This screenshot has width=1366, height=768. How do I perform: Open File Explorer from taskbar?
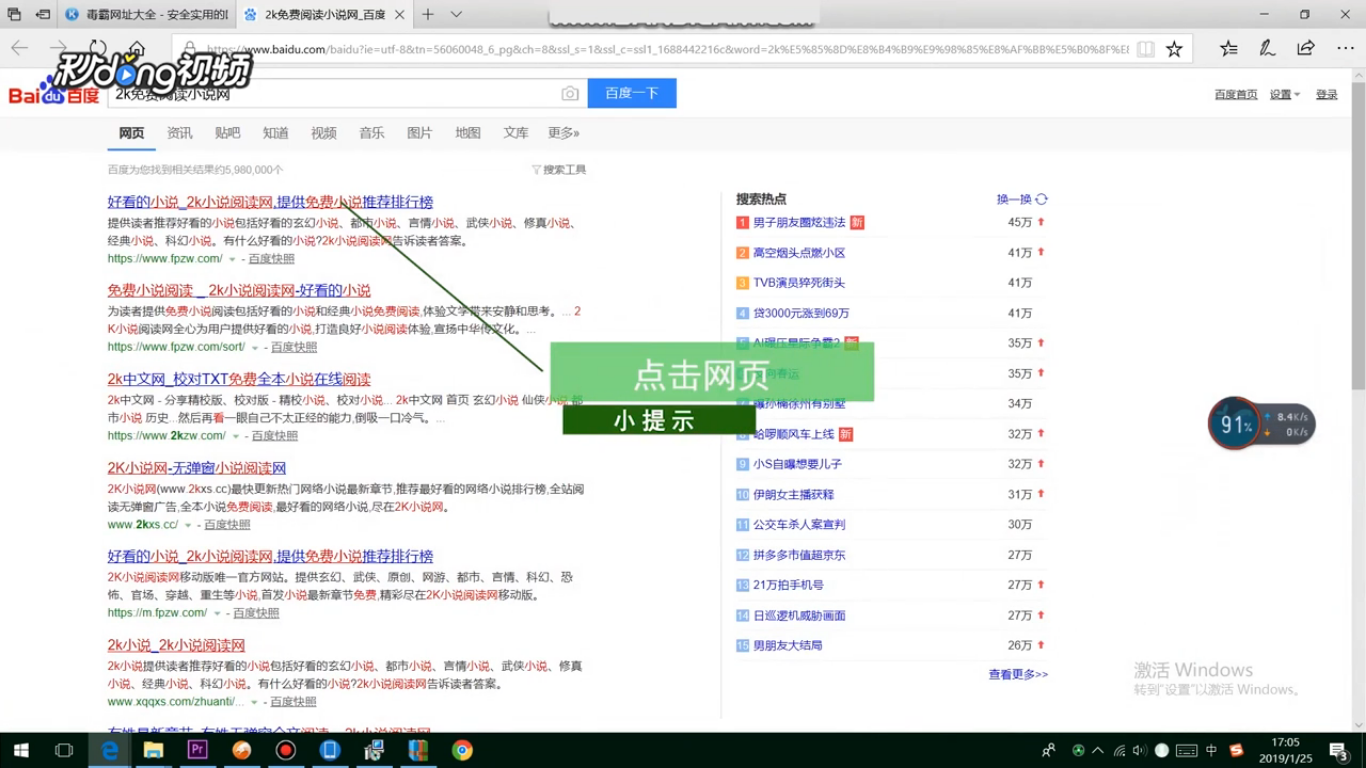click(x=153, y=750)
